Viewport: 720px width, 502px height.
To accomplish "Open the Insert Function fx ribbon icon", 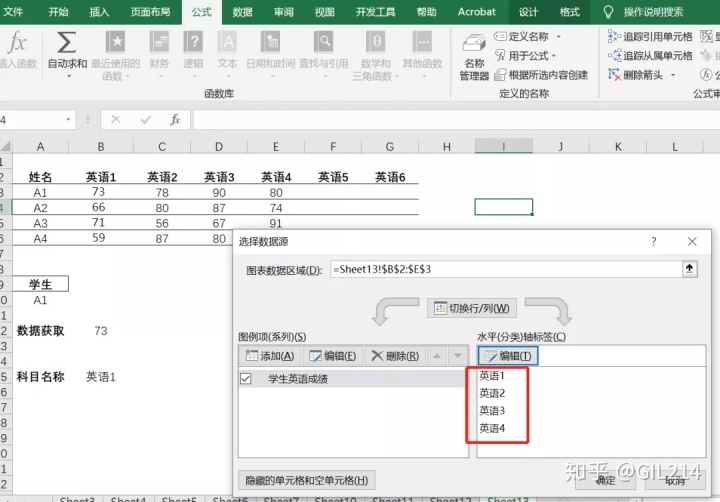I will coord(17,43).
